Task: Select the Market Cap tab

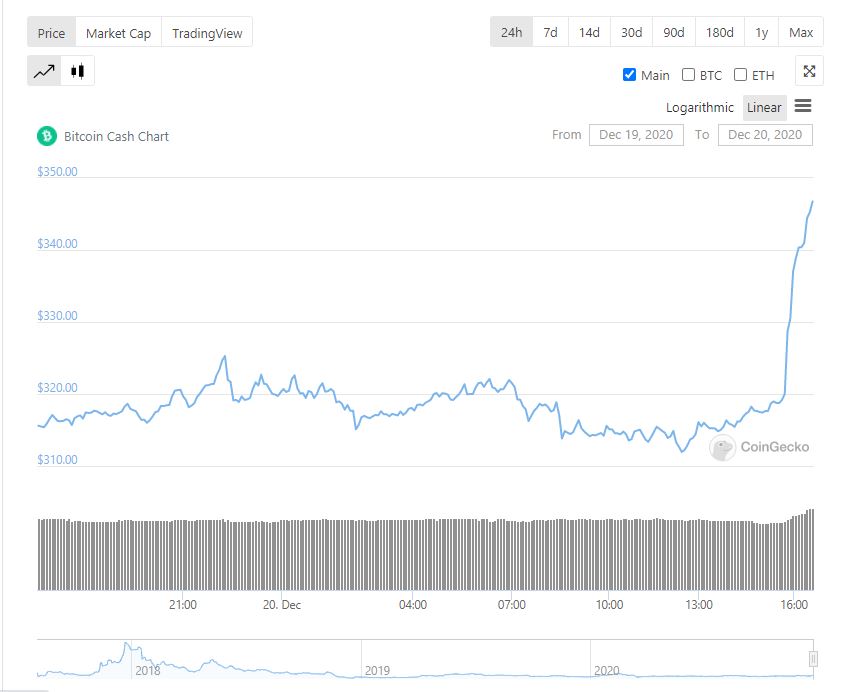Action: tap(118, 33)
